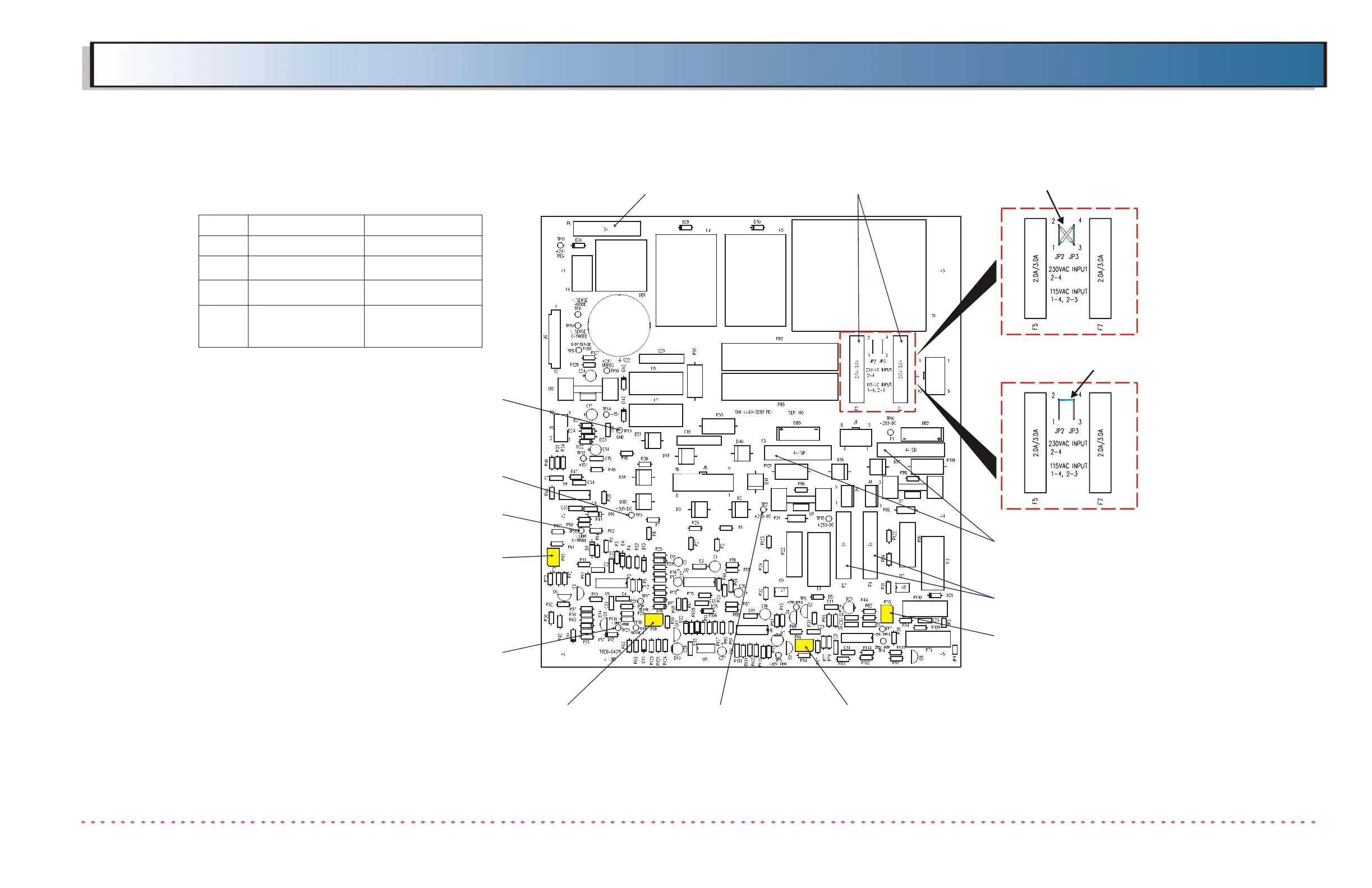Click the yellow R19 potentiometer near TP18
Viewport: 1372px width, 888px height.
click(653, 620)
